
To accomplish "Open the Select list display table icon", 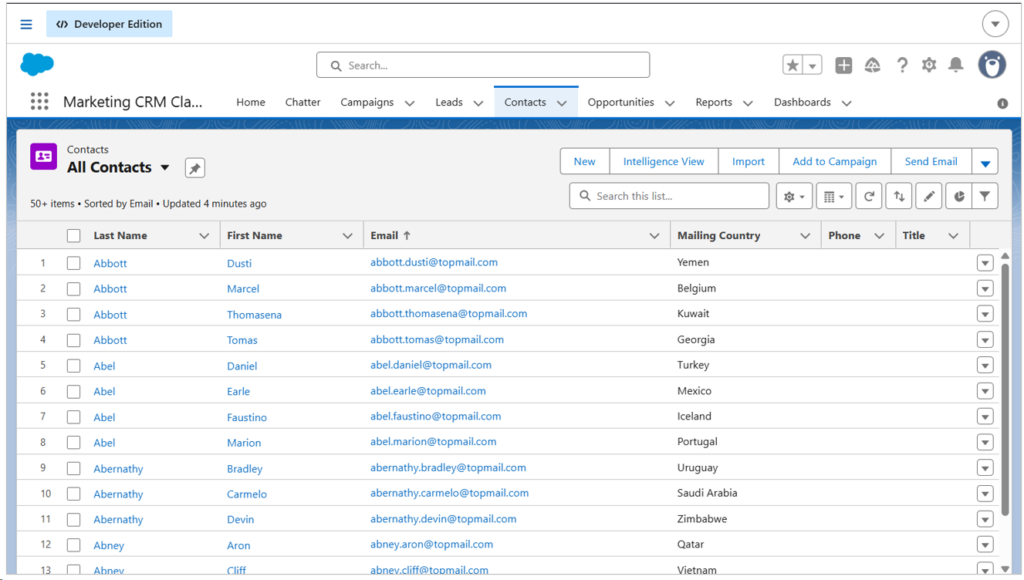I will point(834,196).
